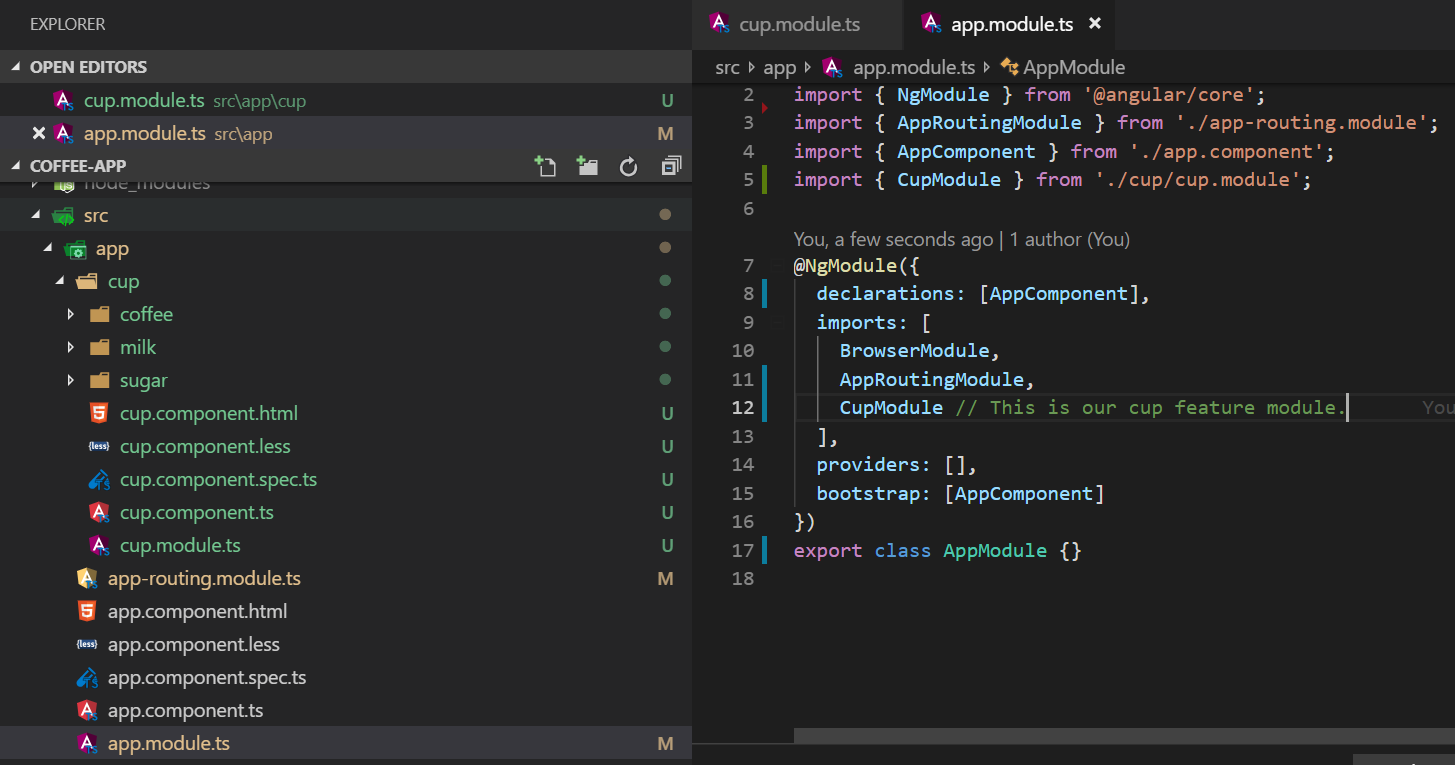
Task: Open AppModule from the breadcrumb bar
Action: click(x=1075, y=67)
